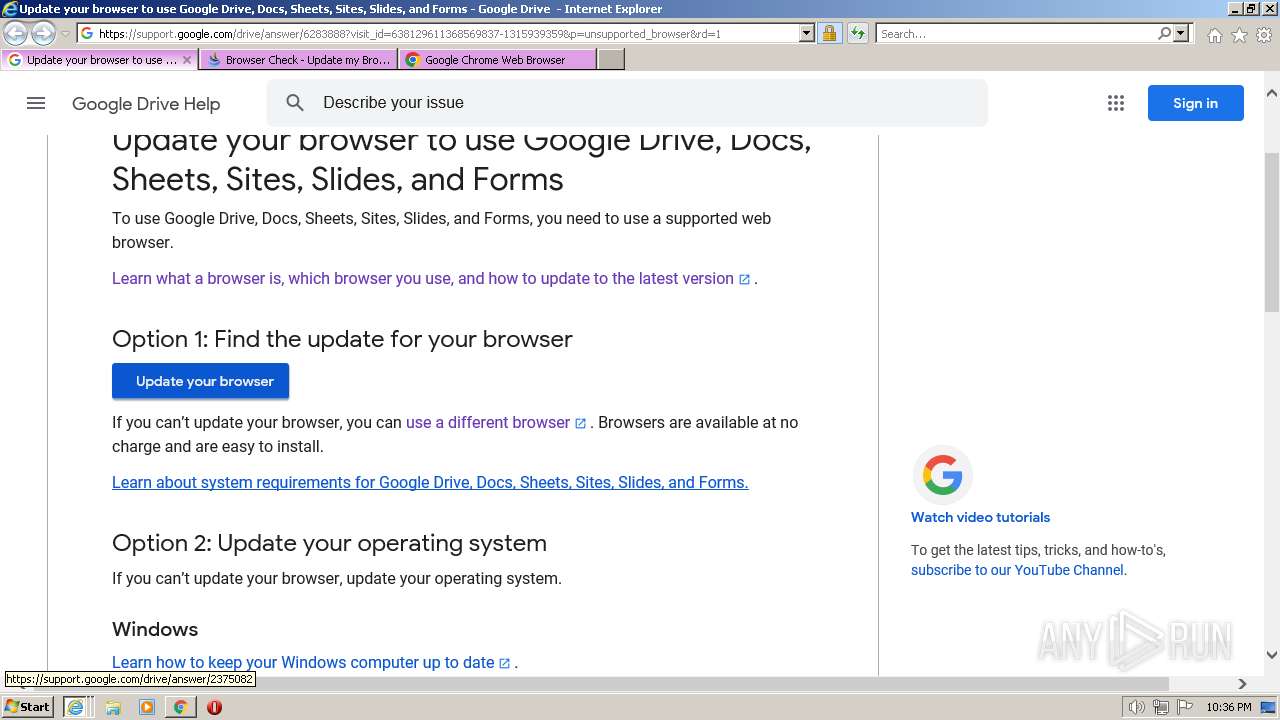Viewport: 1280px width, 720px height.
Task: Close the 'Update your browser' tab
Action: coord(186,60)
